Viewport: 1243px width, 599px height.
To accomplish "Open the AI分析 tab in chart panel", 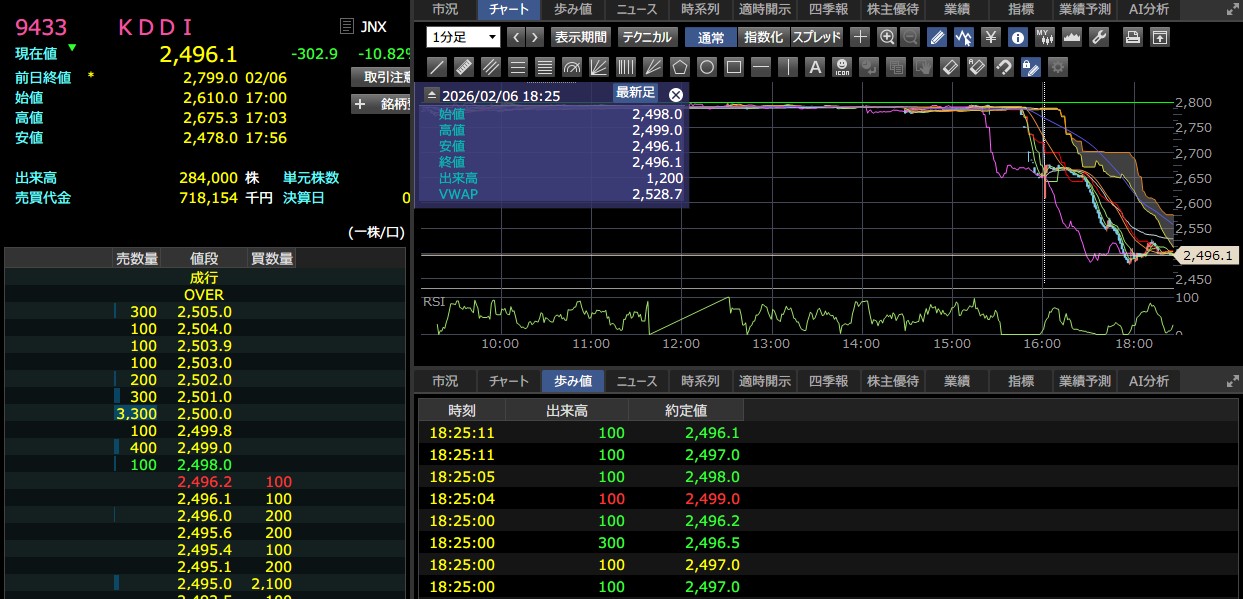I will [1148, 9].
